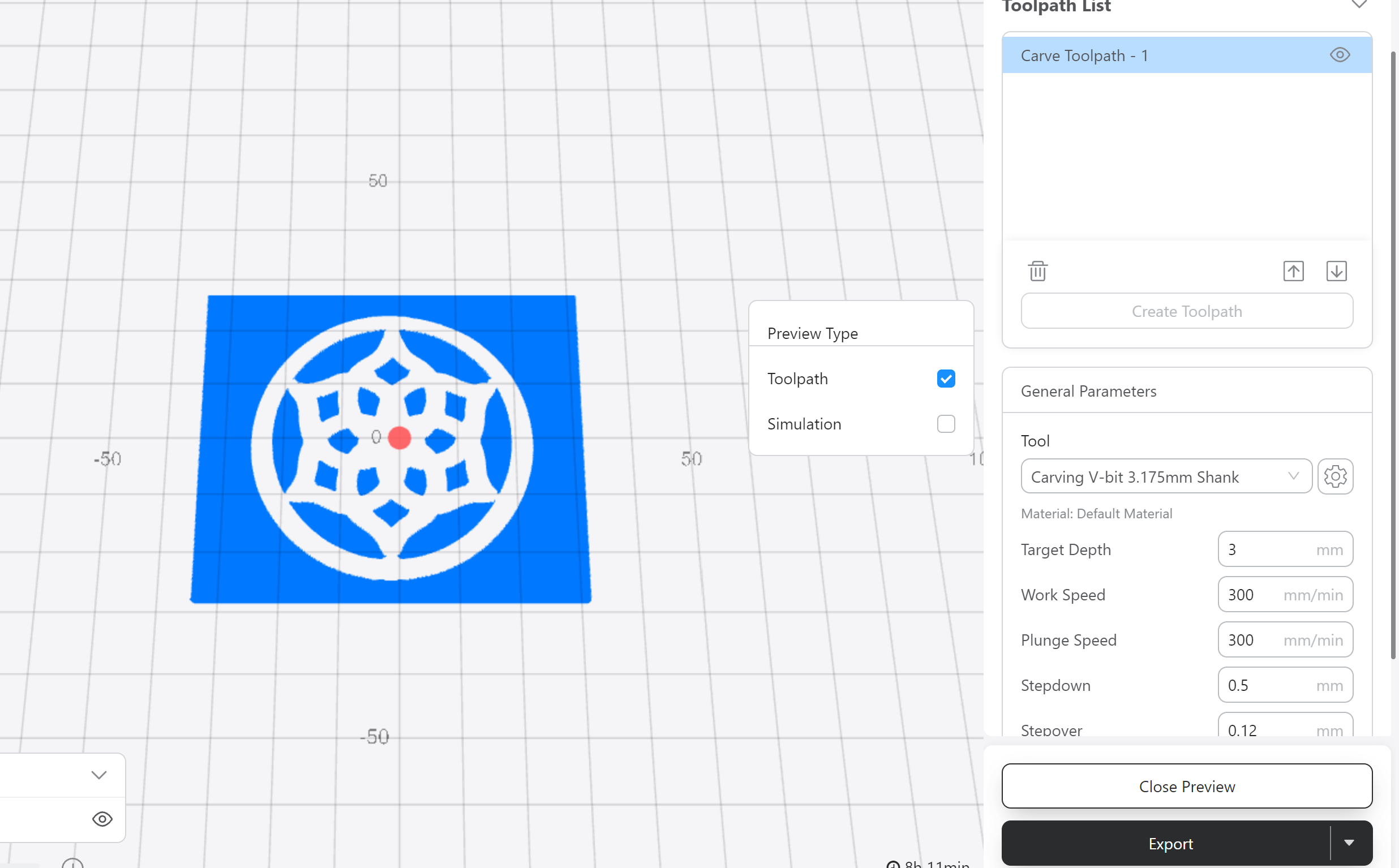Click the estimated time clock icon
Viewport: 1399px width, 868px height.
point(892,864)
